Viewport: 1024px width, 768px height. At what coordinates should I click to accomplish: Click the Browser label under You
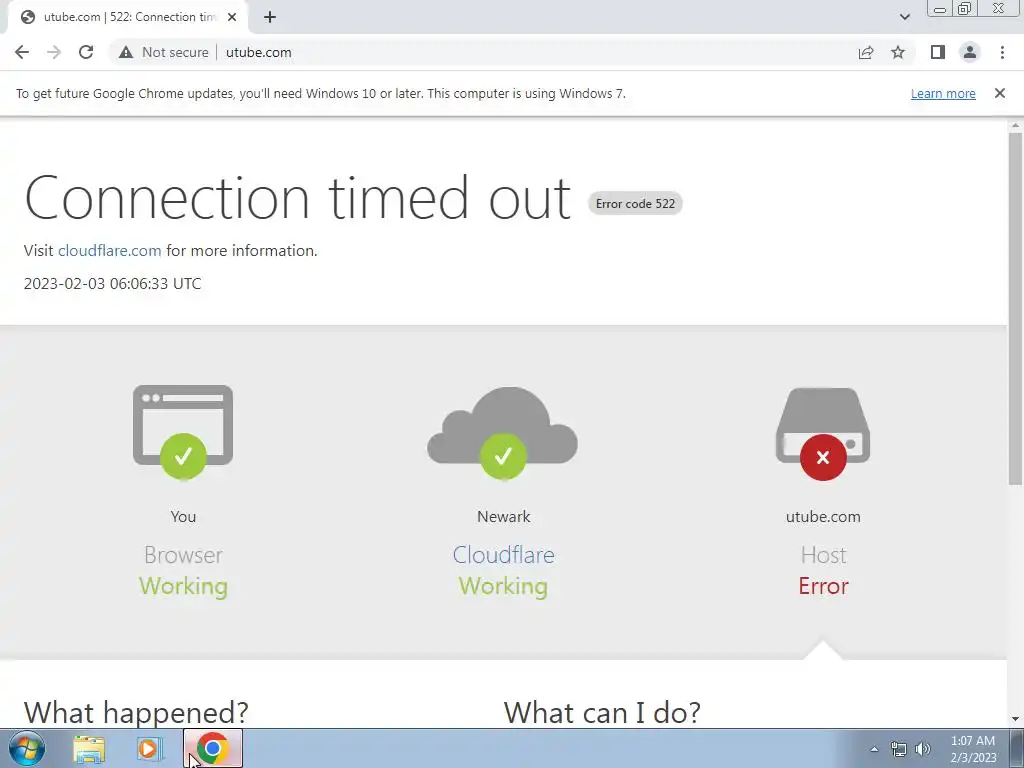(x=184, y=555)
